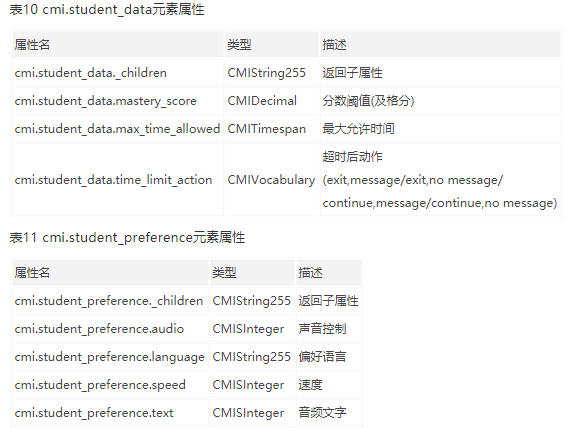Click the 属性名 header in table 10
The height and width of the screenshot is (428, 572).
118,45
